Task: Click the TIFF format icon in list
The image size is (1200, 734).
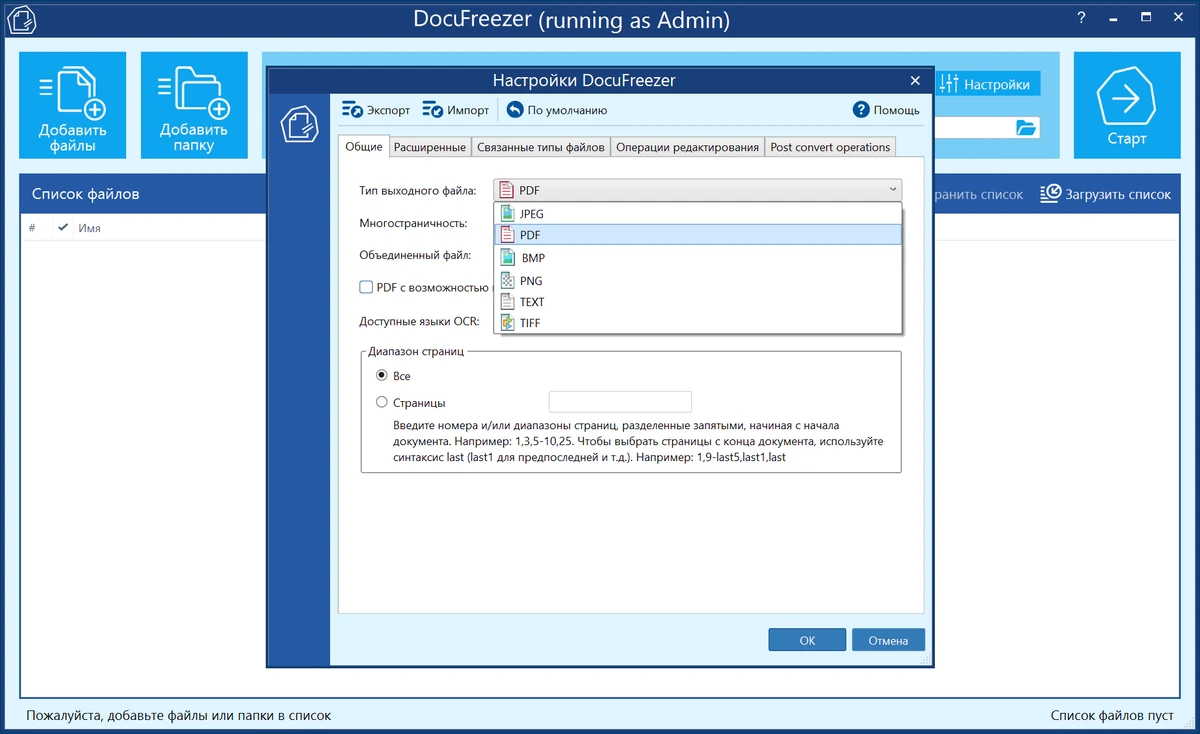Action: (507, 323)
